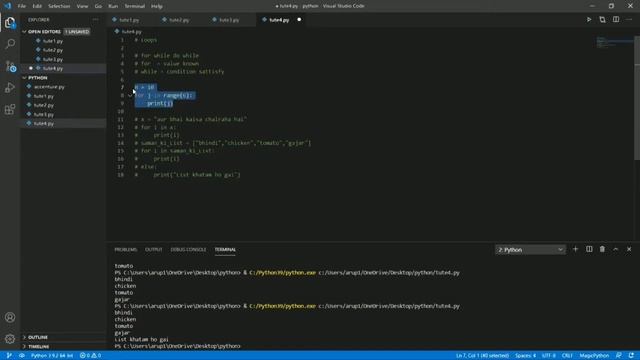The height and width of the screenshot is (360, 640).
Task: Open the Source Control view
Action: [10, 66]
